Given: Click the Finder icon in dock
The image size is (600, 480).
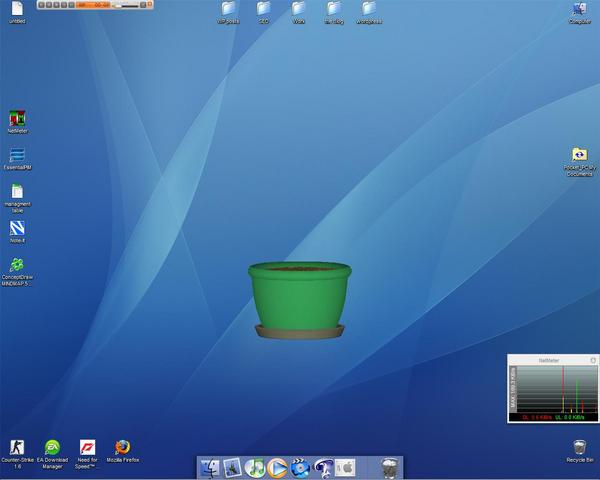Looking at the screenshot, I should click(210, 468).
